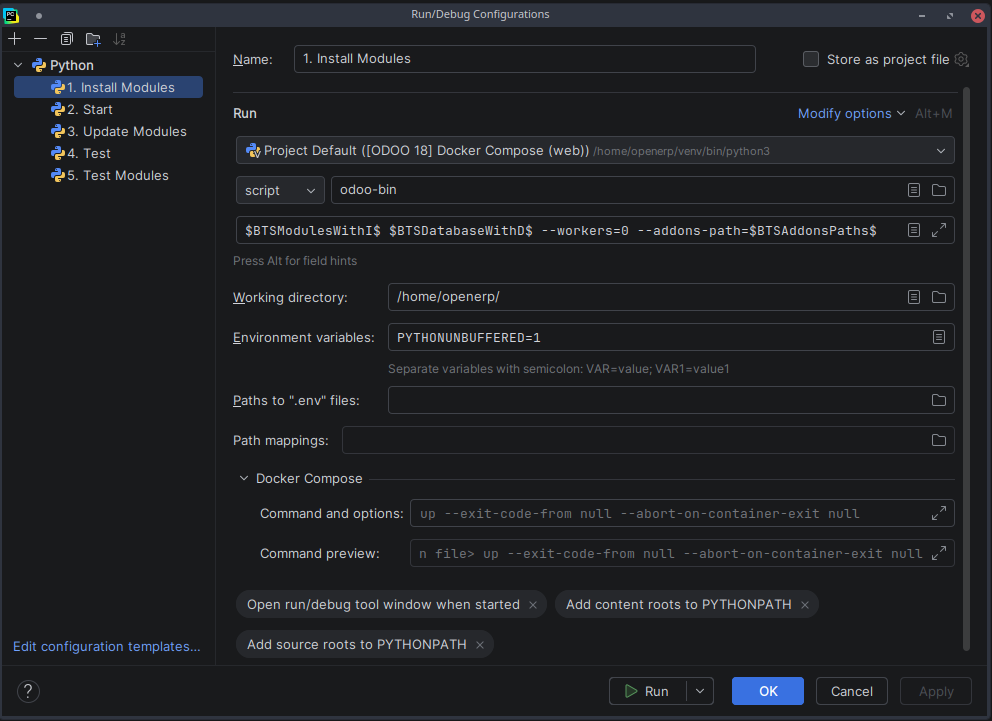The width and height of the screenshot is (992, 721).
Task: Browse for the working directory folder
Action: pos(939,297)
